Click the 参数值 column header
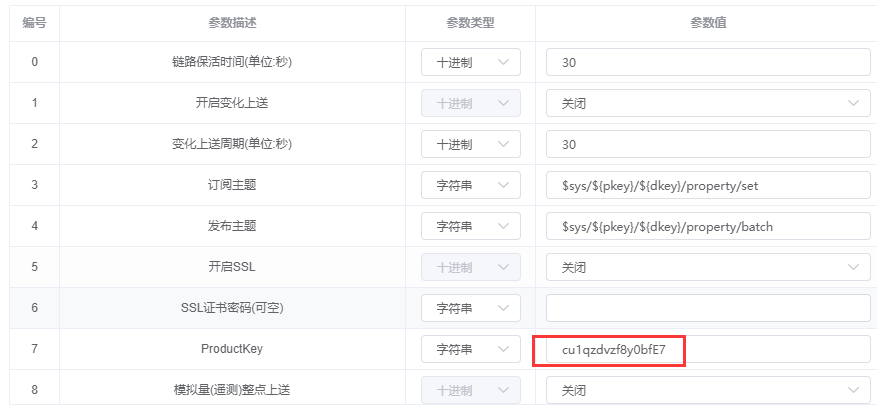 [706, 23]
